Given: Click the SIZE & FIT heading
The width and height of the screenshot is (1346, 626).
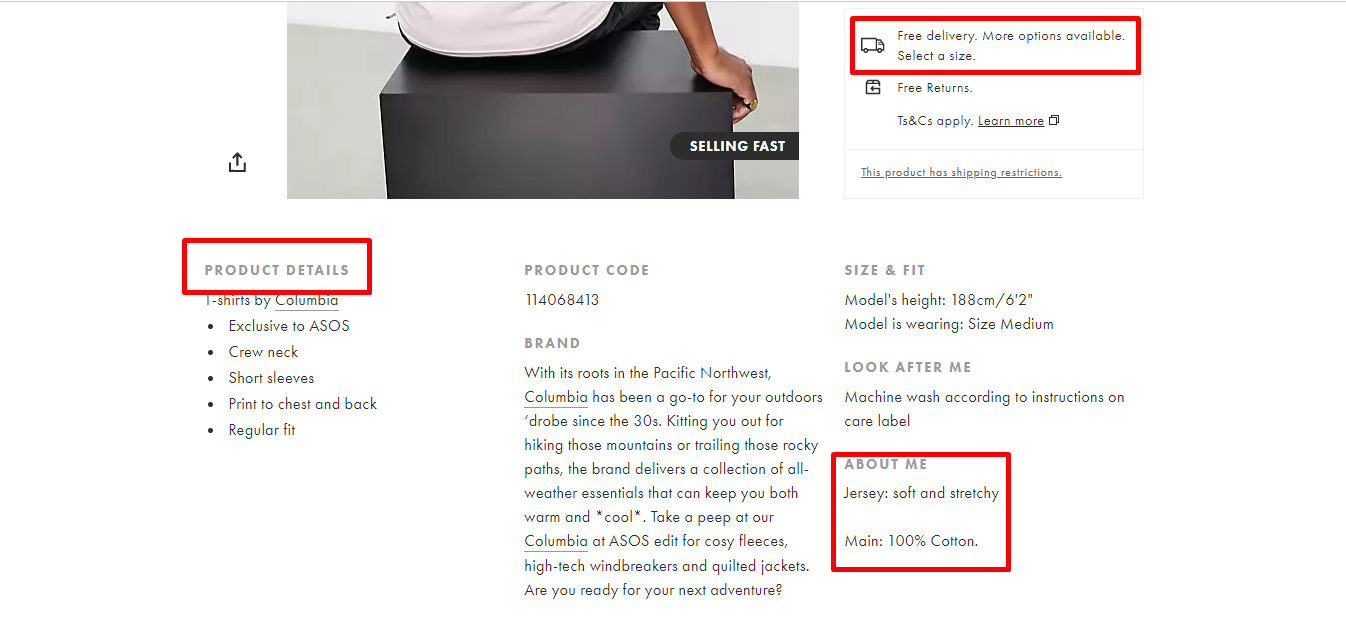Looking at the screenshot, I should pos(885,270).
